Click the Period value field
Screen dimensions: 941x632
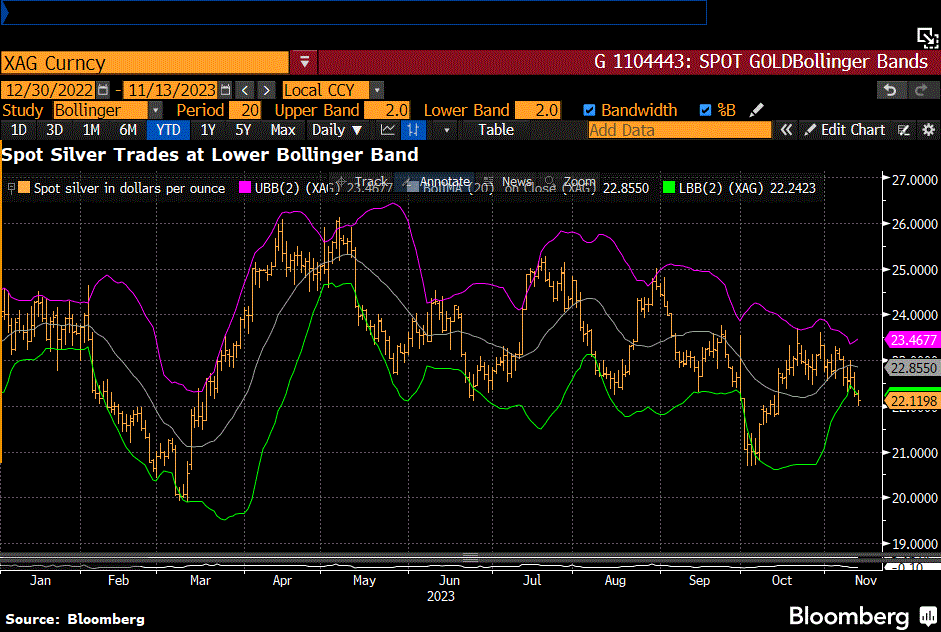coord(245,110)
